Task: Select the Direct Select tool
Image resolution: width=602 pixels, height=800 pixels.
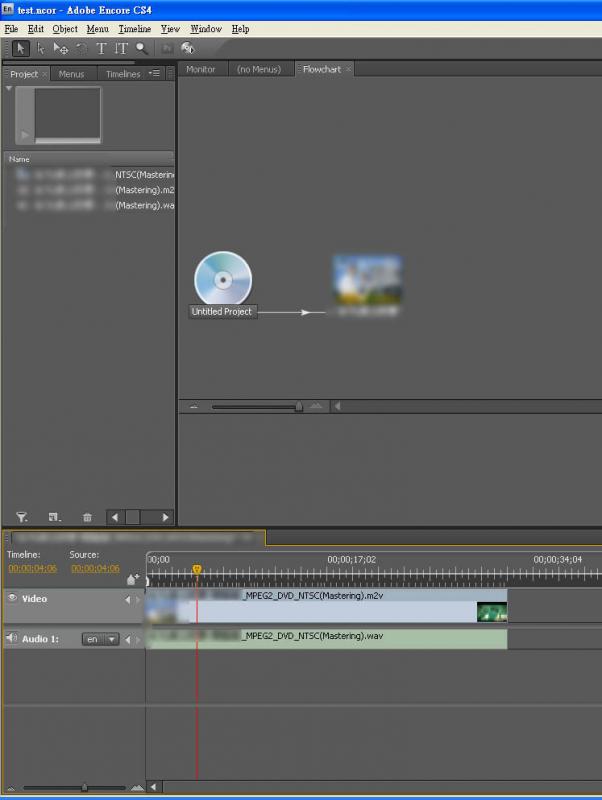Action: click(41, 48)
